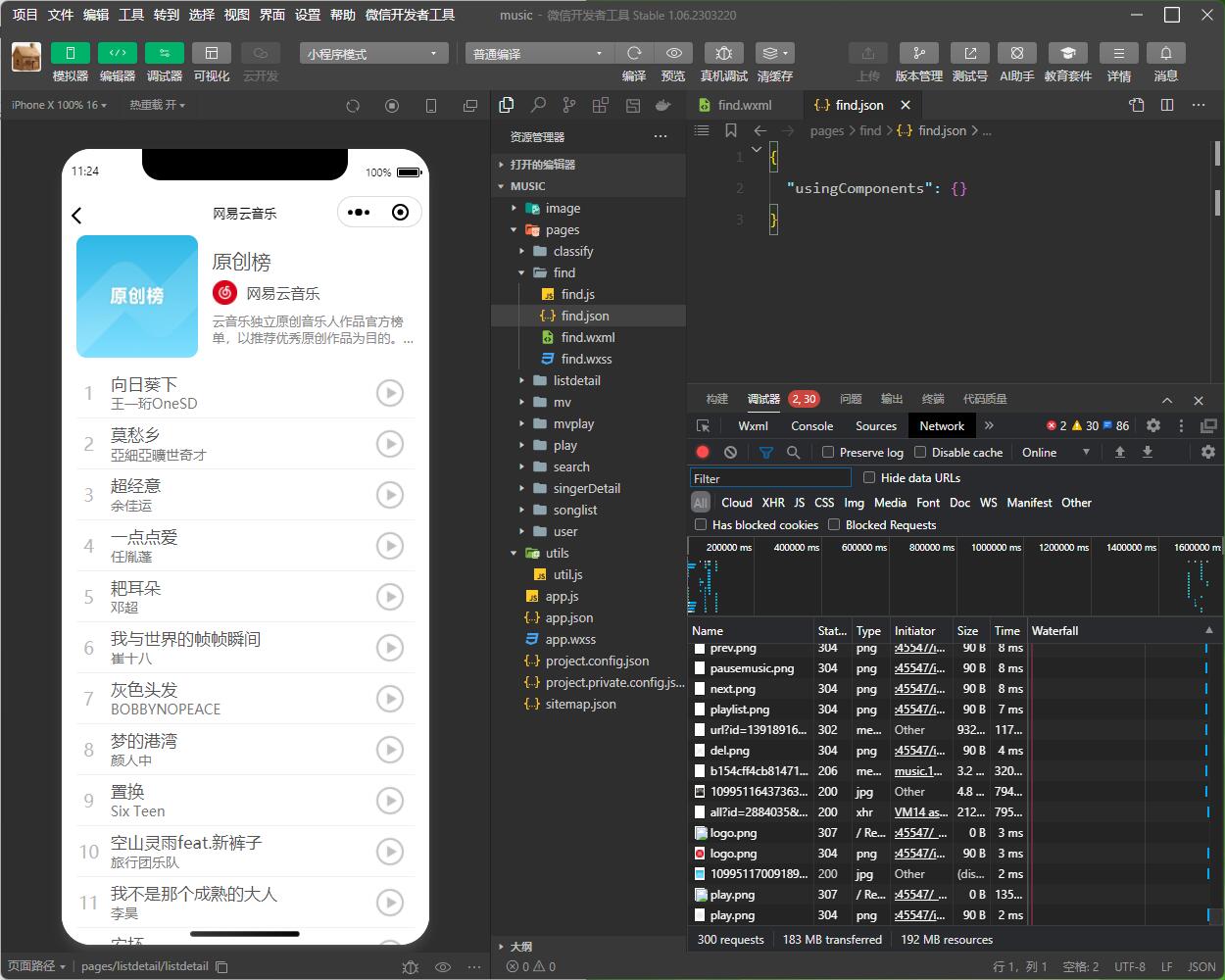Enable Preserve log checkbox
This screenshot has width=1225, height=980.
(828, 452)
